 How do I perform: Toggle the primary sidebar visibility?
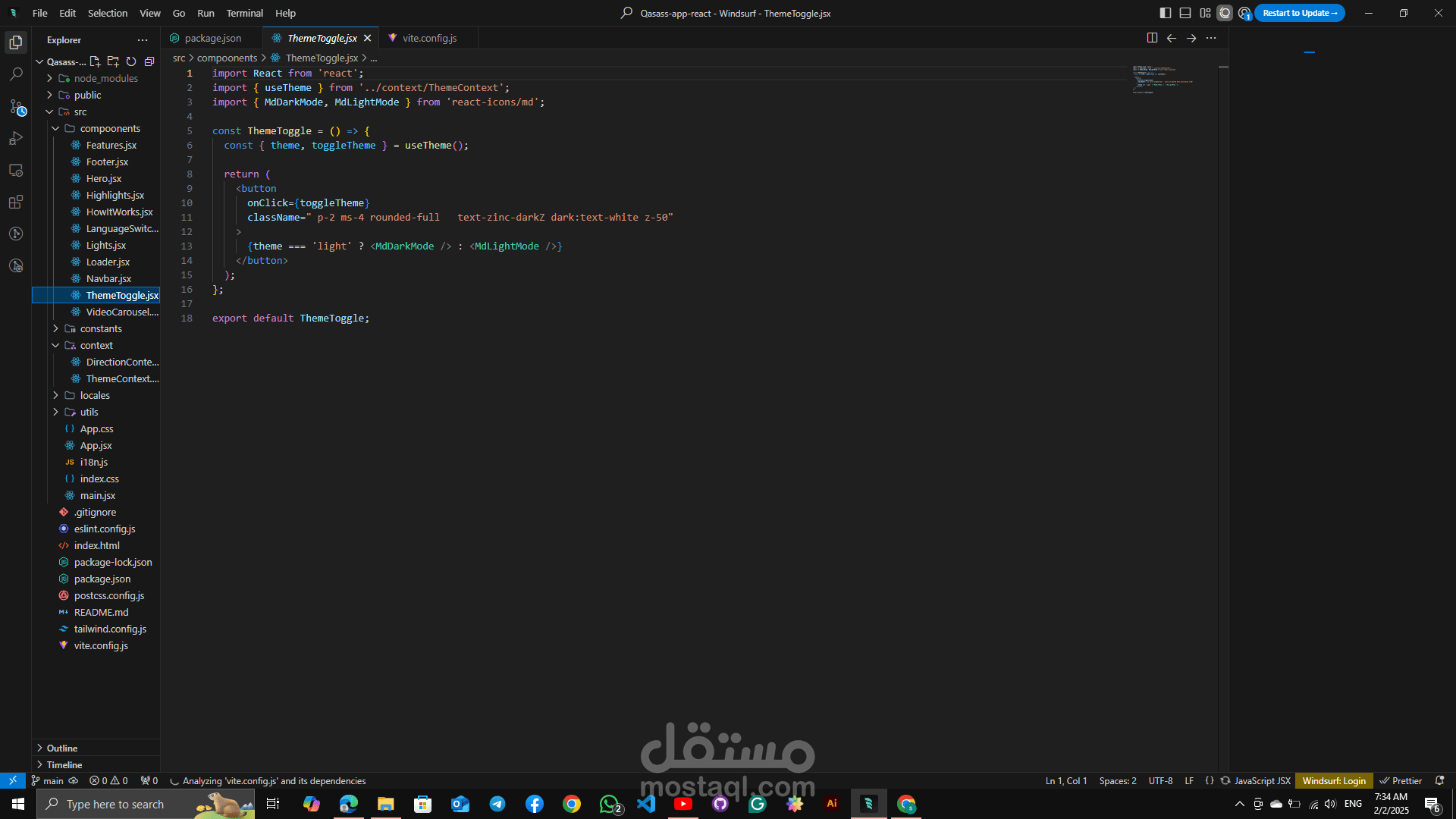(x=1166, y=13)
